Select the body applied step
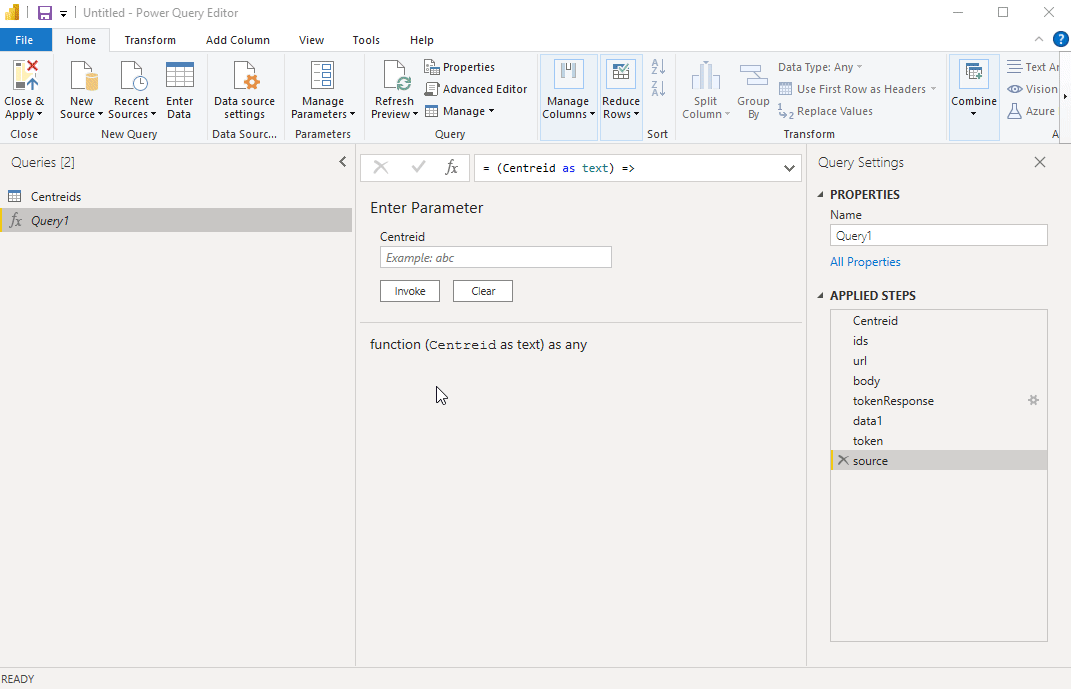 938,381
